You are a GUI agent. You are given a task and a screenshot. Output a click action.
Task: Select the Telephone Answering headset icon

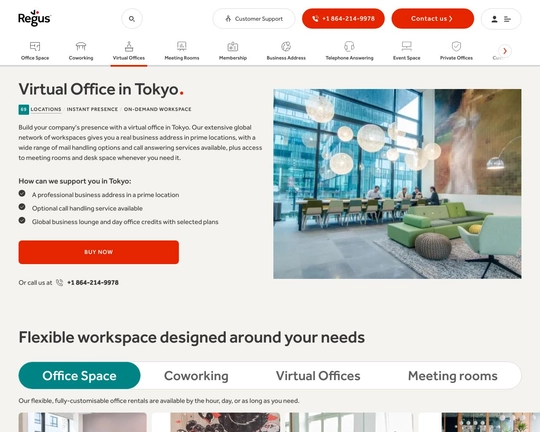click(349, 46)
